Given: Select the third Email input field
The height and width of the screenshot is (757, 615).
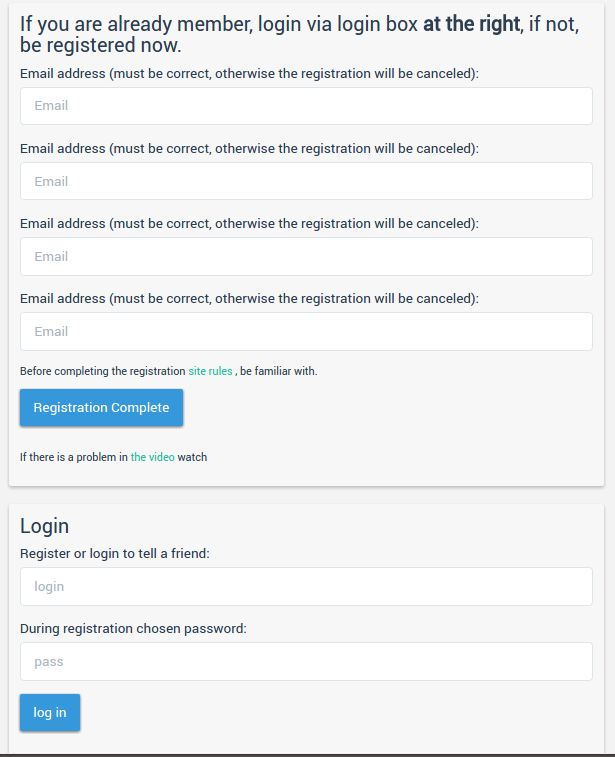Looking at the screenshot, I should coord(306,256).
